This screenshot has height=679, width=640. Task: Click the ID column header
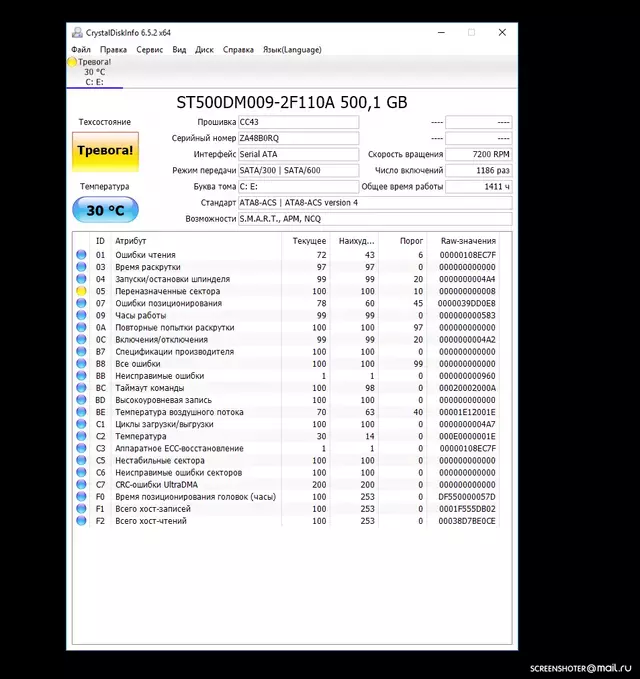click(100, 241)
